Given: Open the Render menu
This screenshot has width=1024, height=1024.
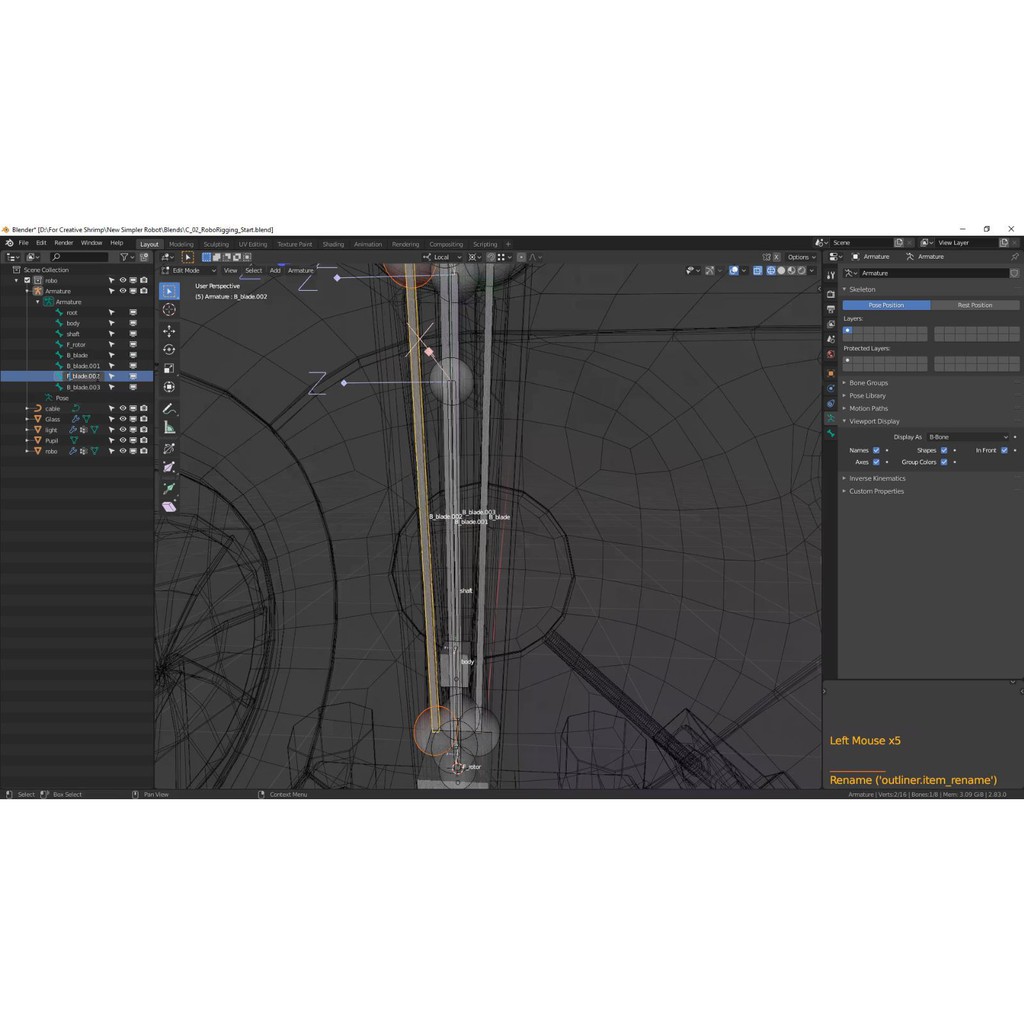Looking at the screenshot, I should (63, 243).
